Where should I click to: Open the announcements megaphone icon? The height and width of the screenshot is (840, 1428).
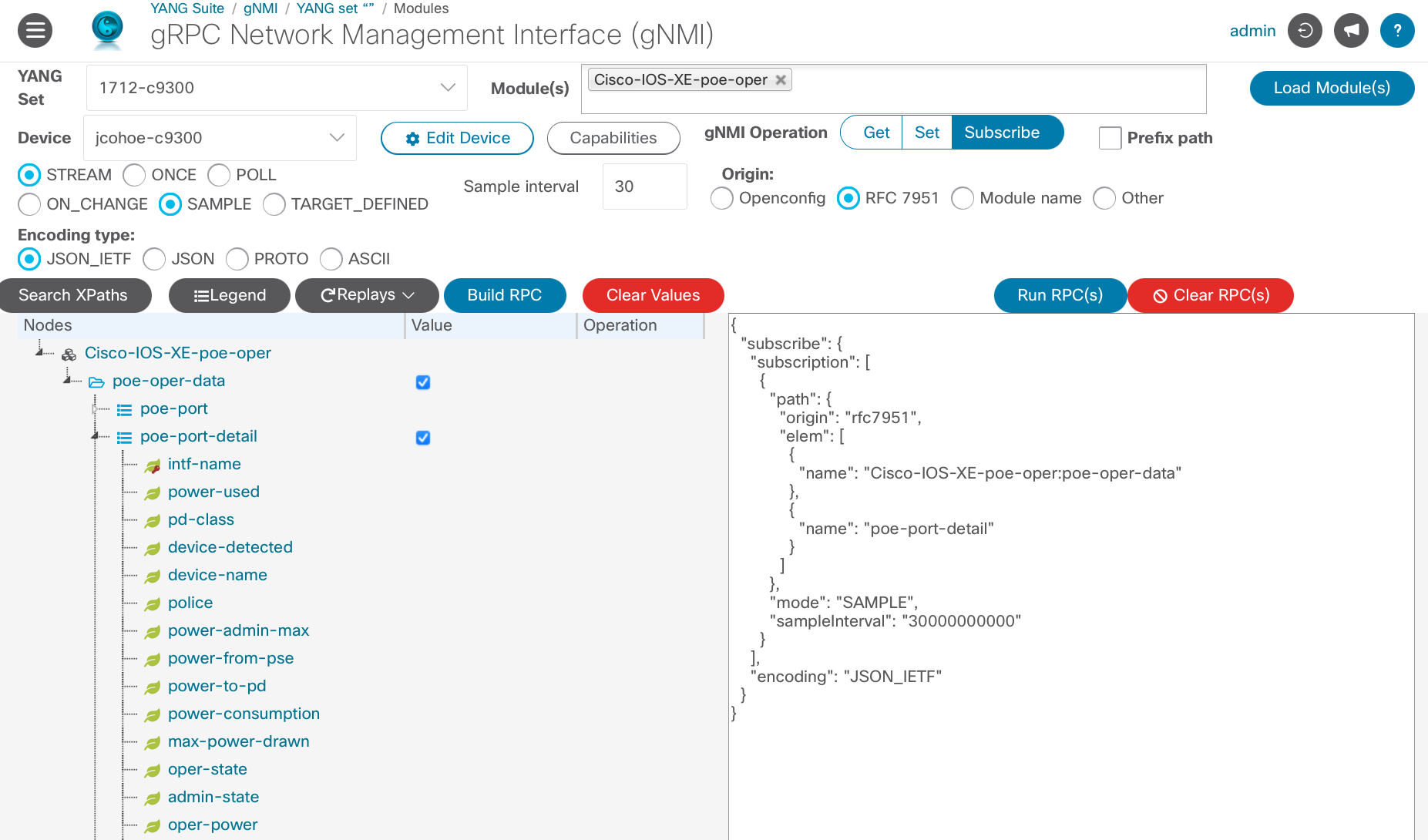click(1351, 31)
